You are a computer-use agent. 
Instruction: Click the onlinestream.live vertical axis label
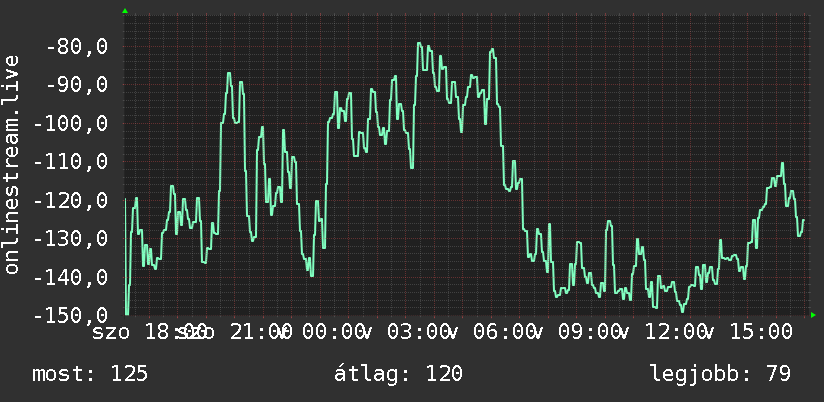pos(11,164)
